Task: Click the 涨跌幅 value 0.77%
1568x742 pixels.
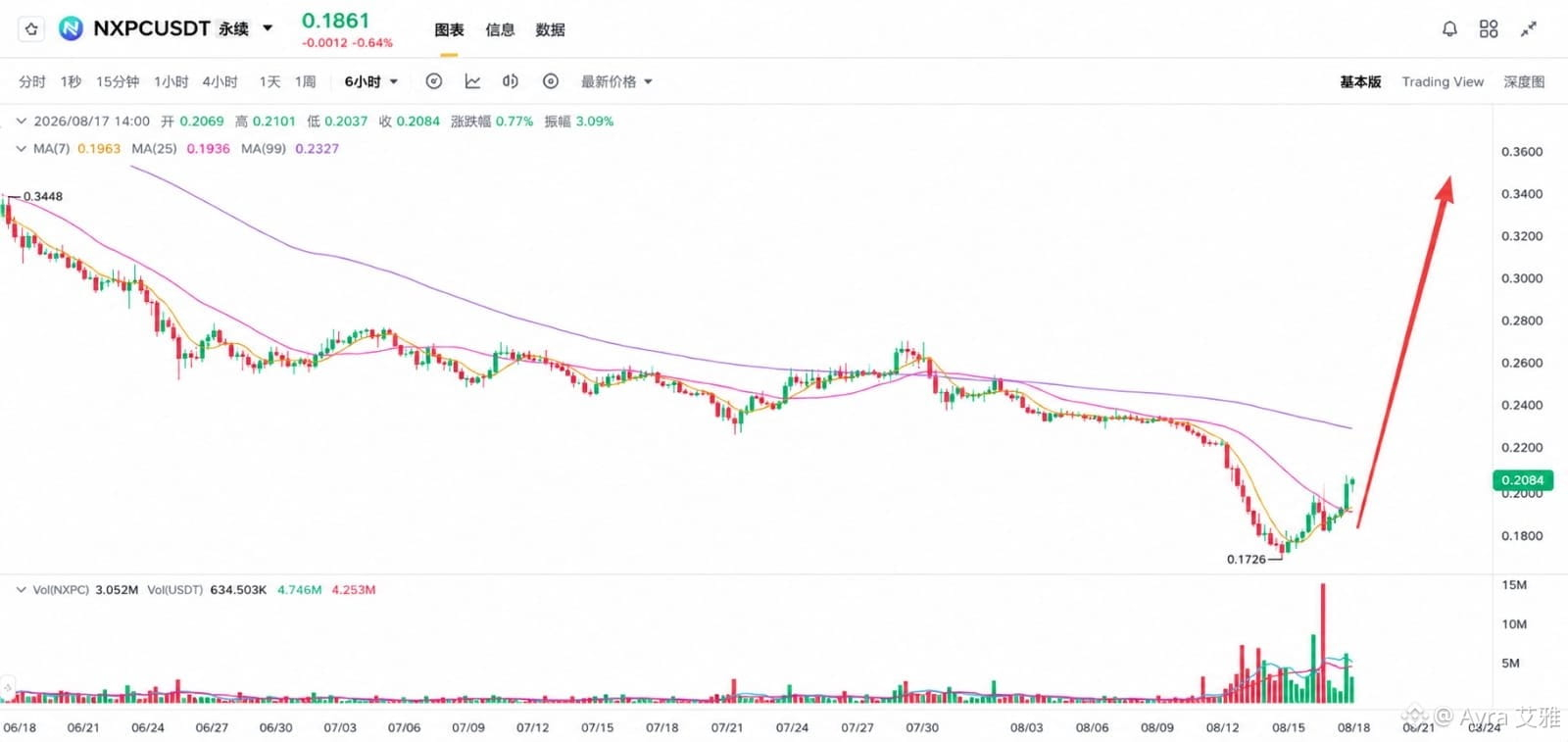Action: click(514, 122)
